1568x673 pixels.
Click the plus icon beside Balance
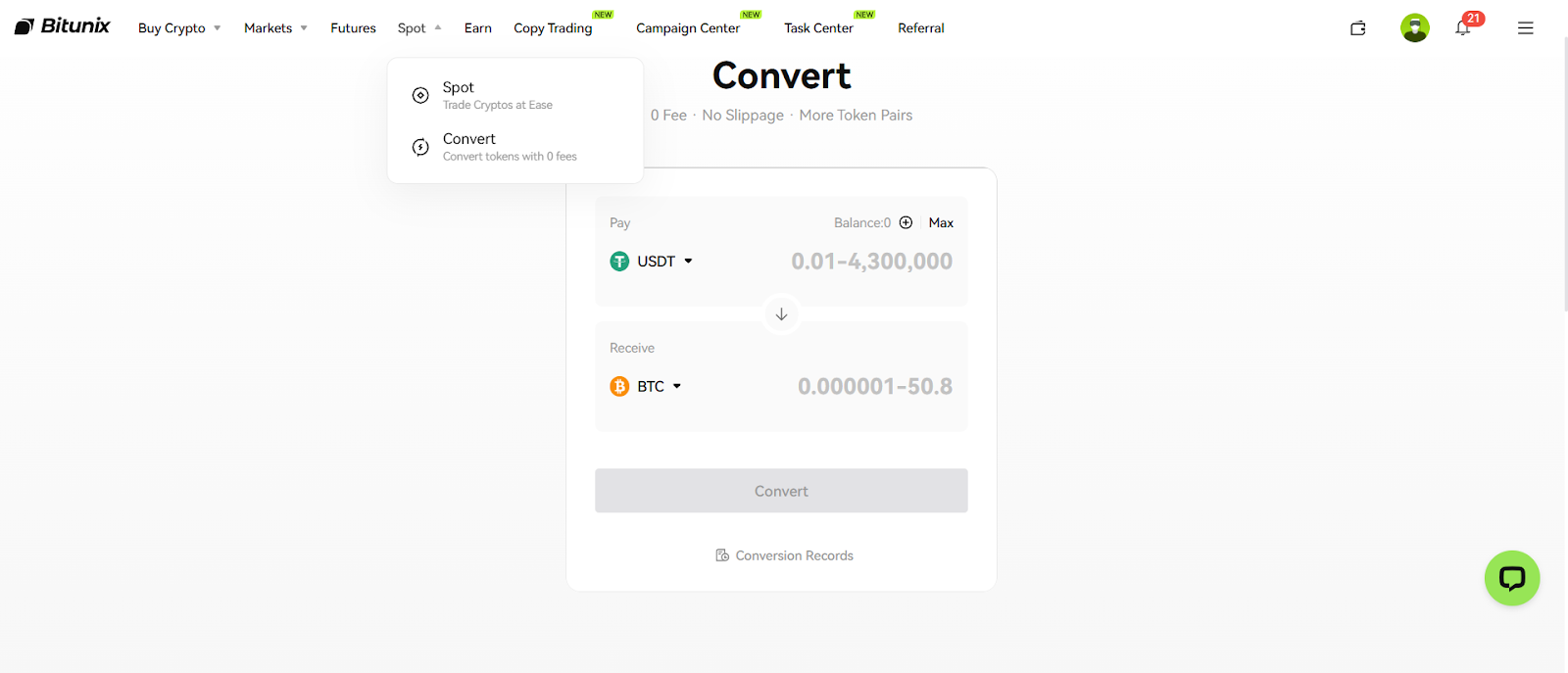click(906, 222)
